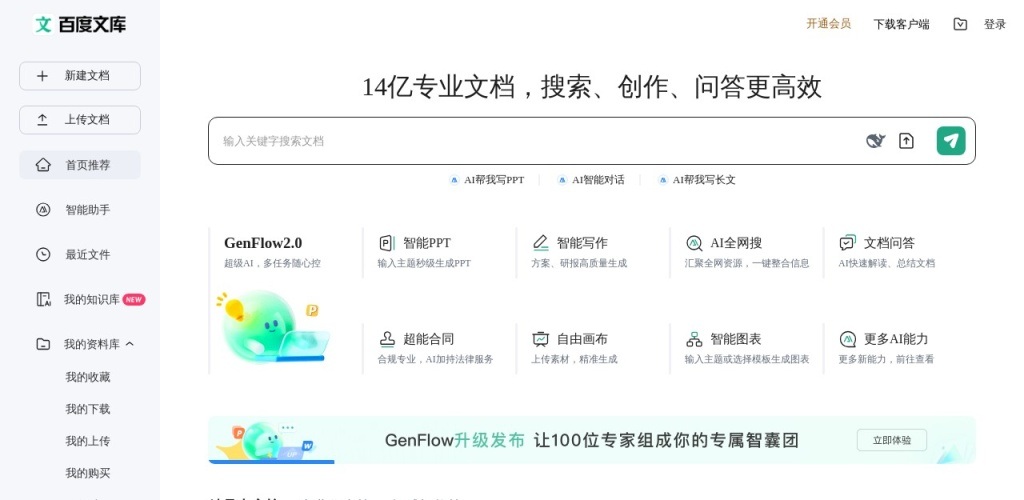Click the 开通会员 link
Screen dimensions: 1024x500
coord(828,24)
